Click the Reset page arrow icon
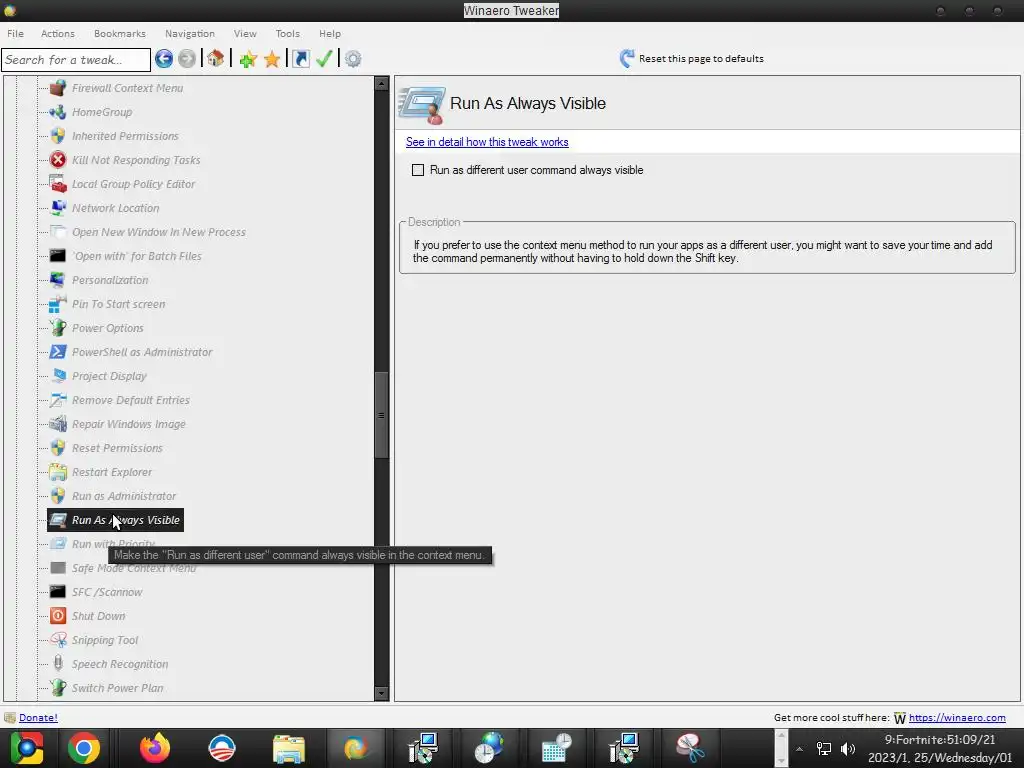 (626, 59)
